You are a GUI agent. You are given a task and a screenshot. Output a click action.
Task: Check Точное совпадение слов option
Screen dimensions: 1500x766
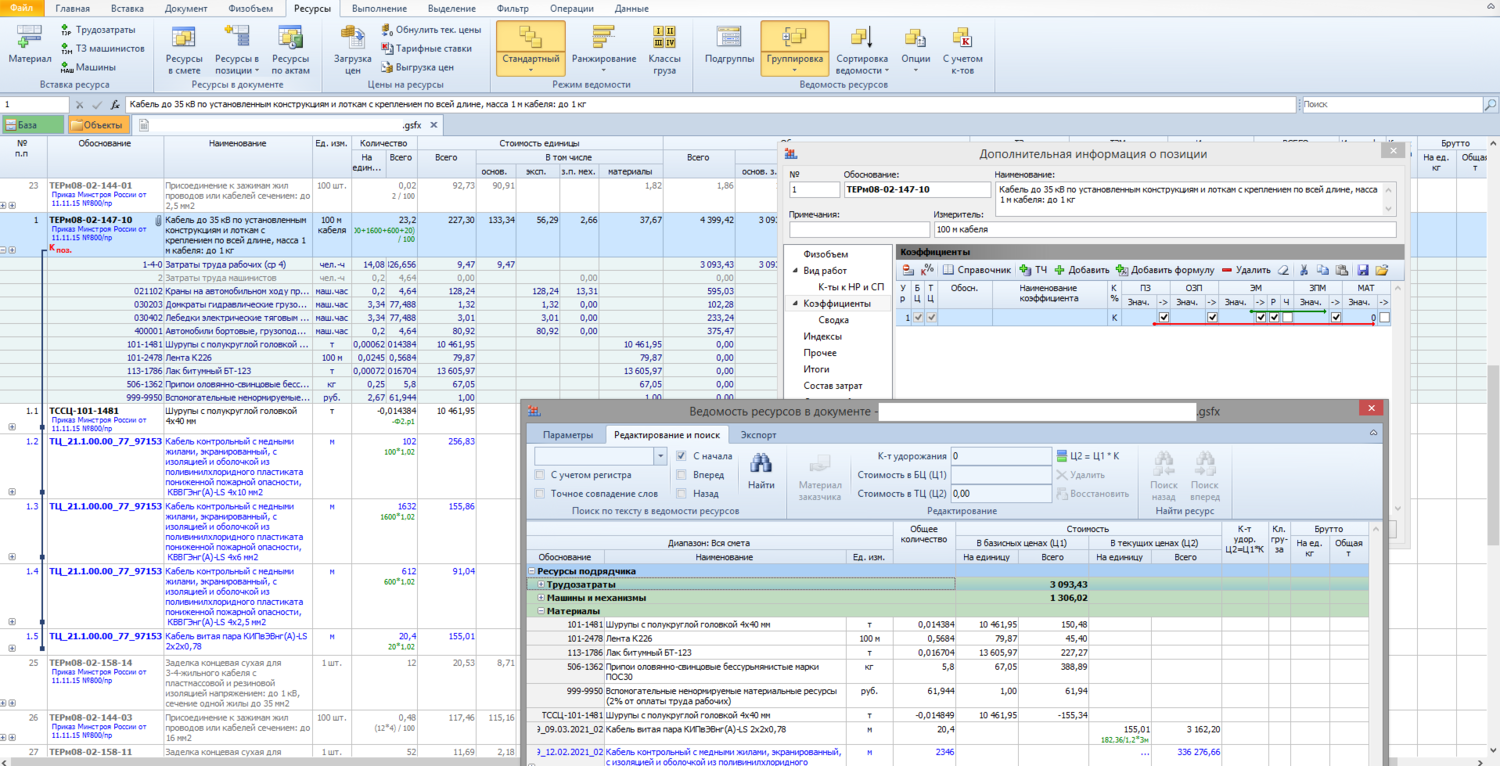click(540, 494)
